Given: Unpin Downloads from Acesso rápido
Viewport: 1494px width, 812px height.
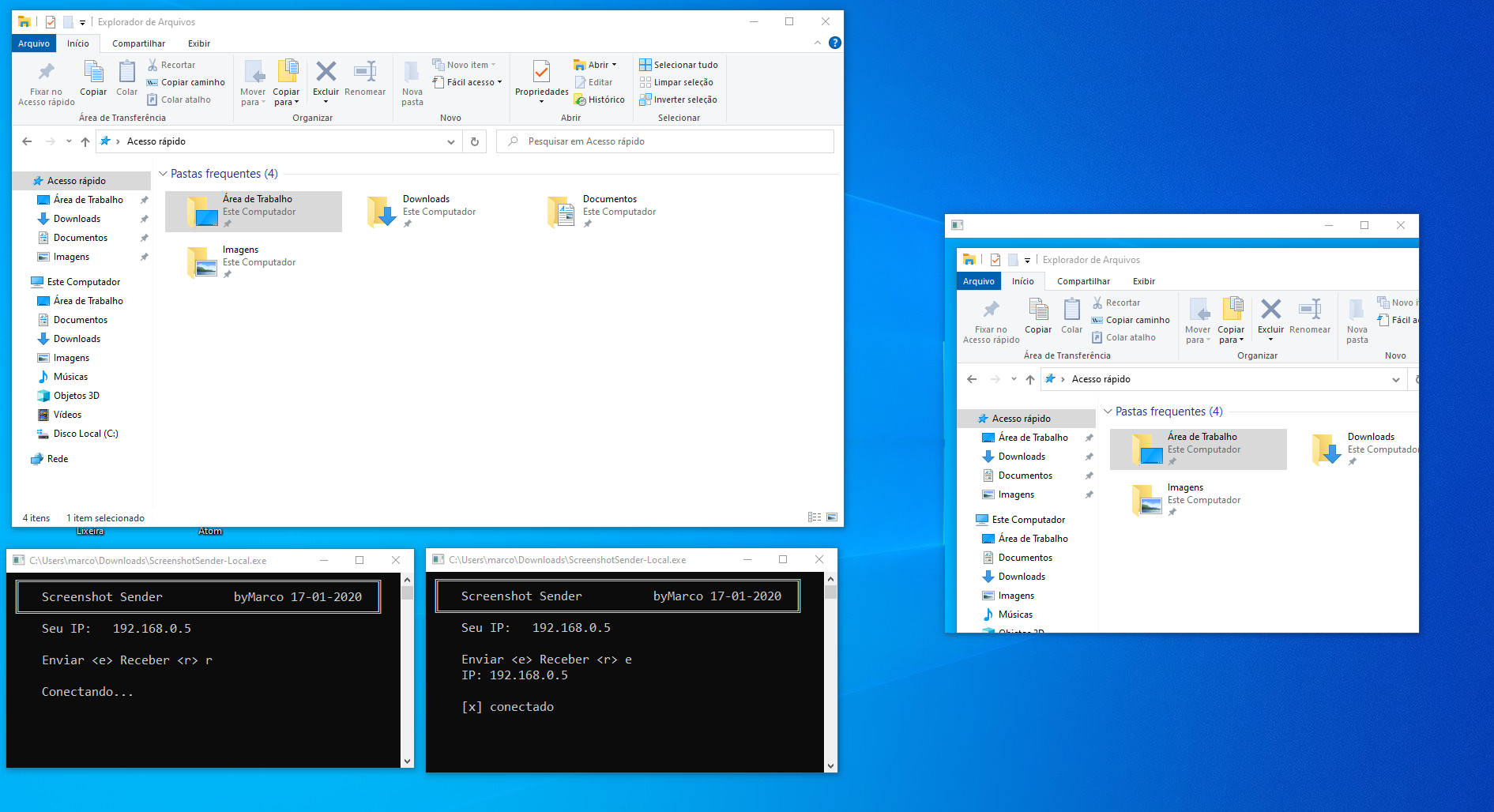Looking at the screenshot, I should 143,218.
